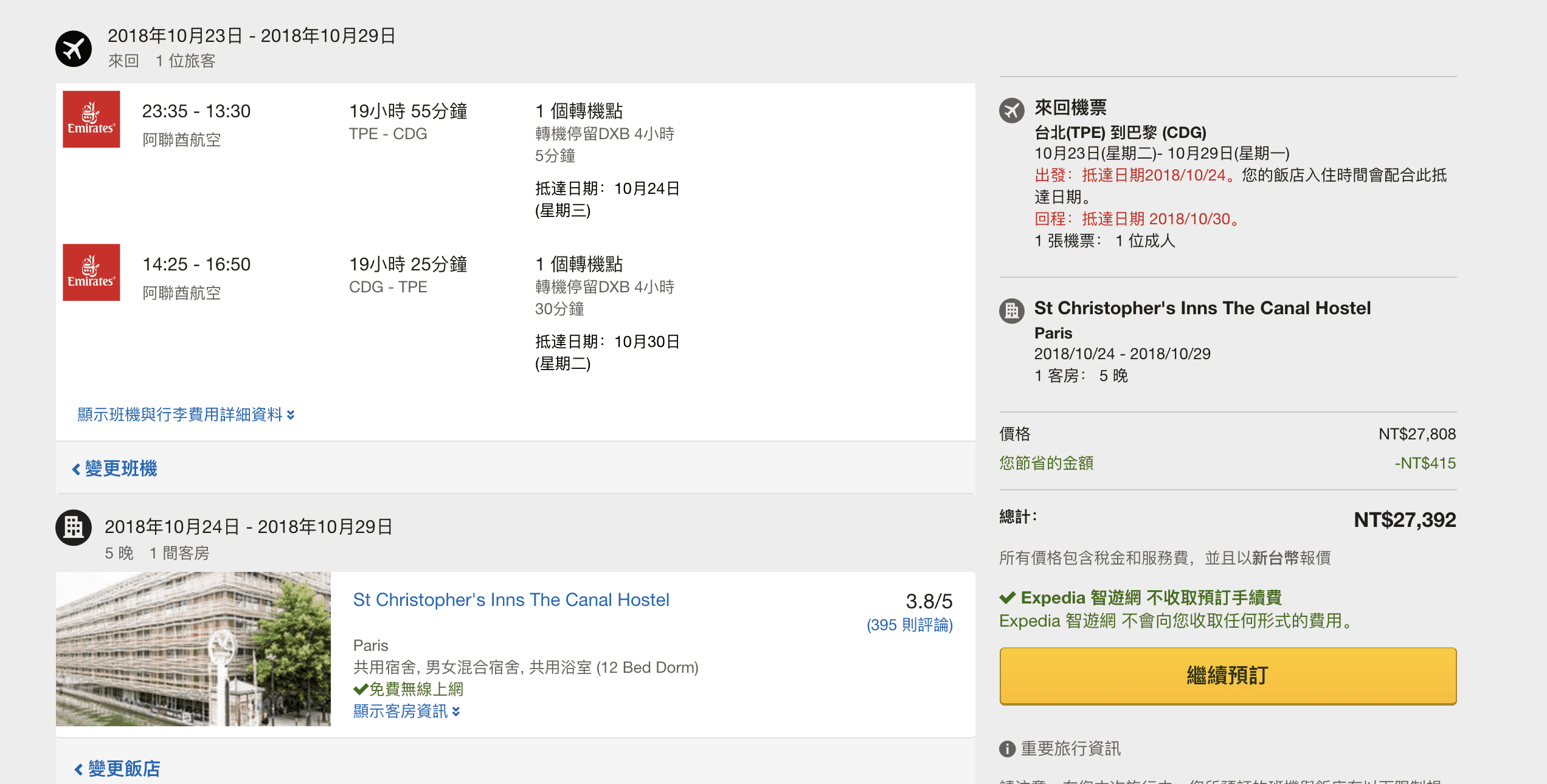Click the 14:25 - 16:50 return time
Screen dimensions: 1547x784
coord(196,264)
